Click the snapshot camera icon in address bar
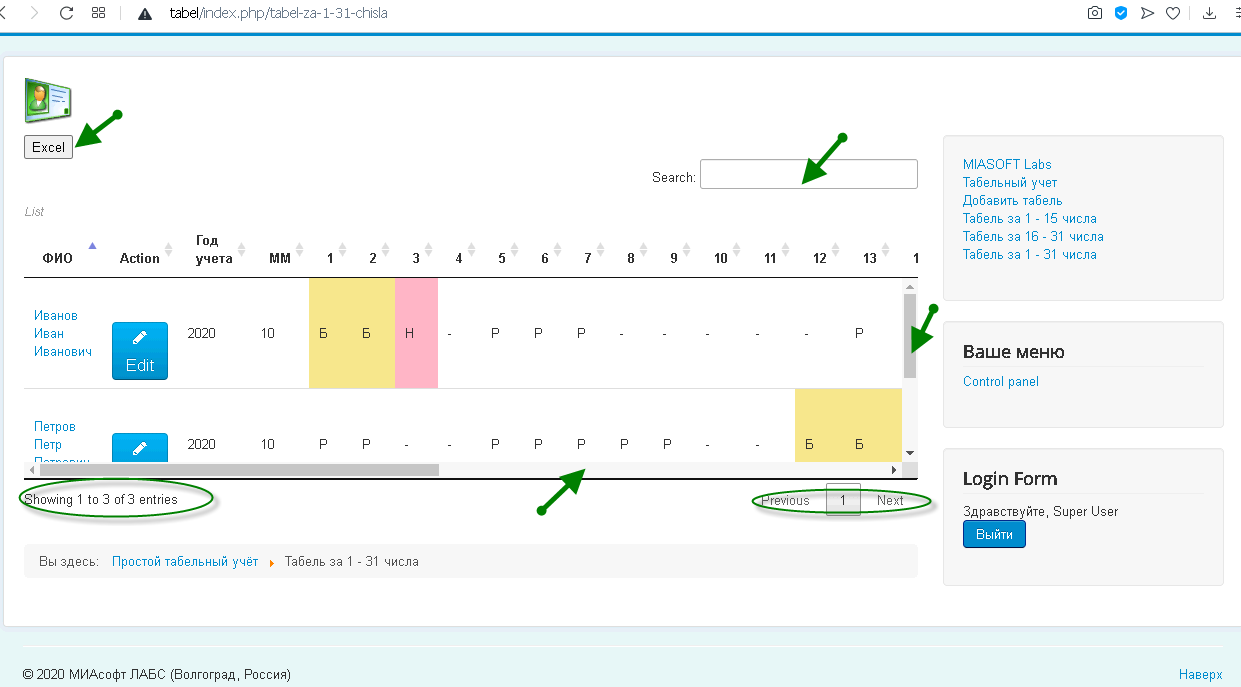The image size is (1241, 687). [x=1095, y=13]
